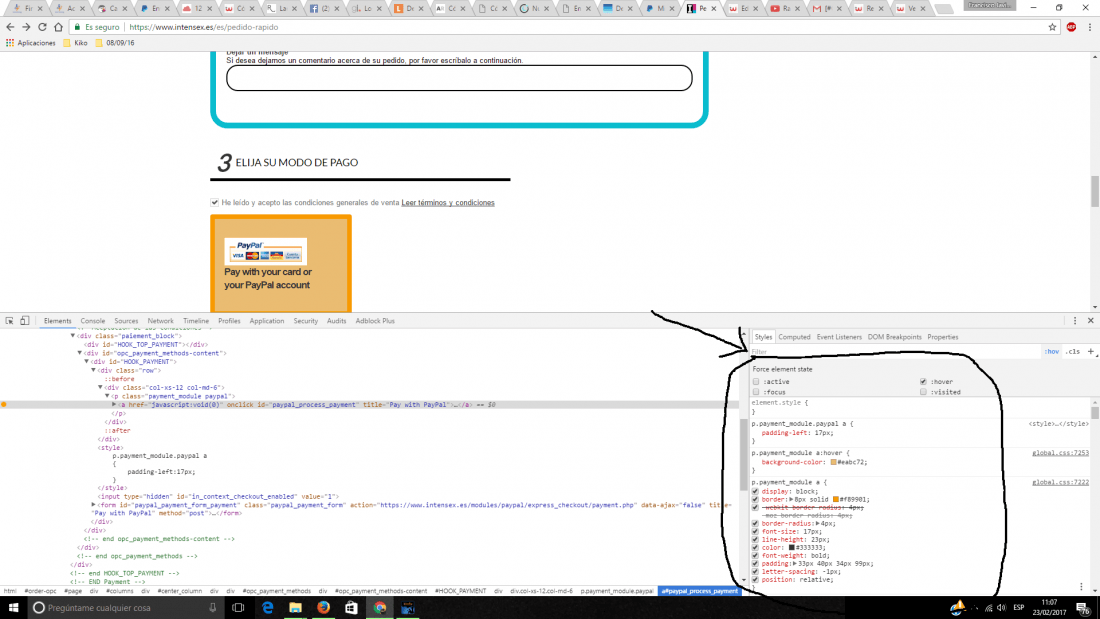Image resolution: width=1100 pixels, height=619 pixels.
Task: Add new style rule plus icon
Action: coord(1090,352)
